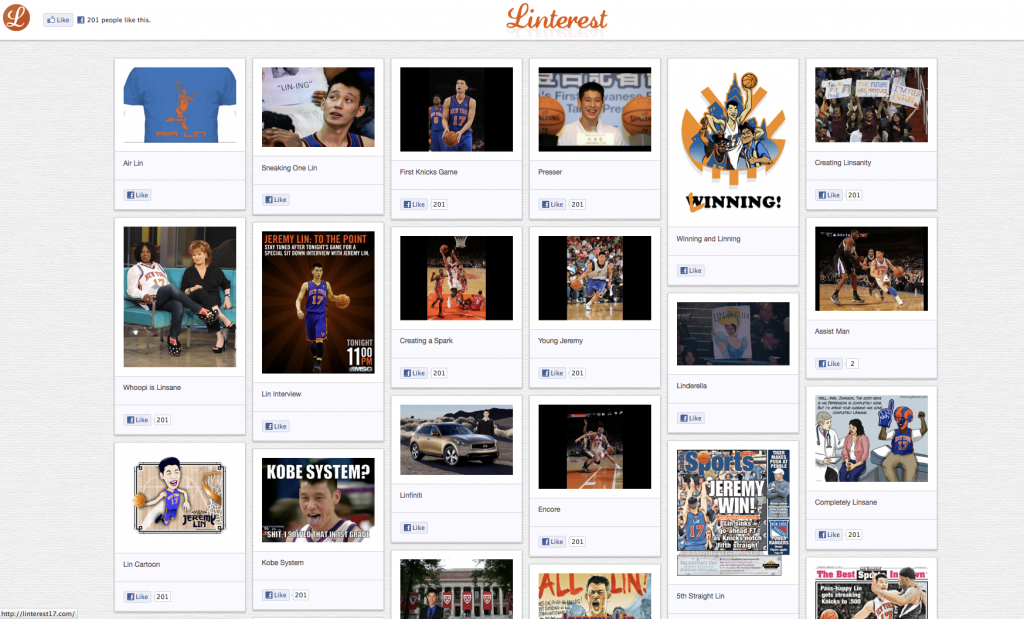1024x619 pixels.
Task: Open the Linfiniti car photo
Action: pos(456,439)
